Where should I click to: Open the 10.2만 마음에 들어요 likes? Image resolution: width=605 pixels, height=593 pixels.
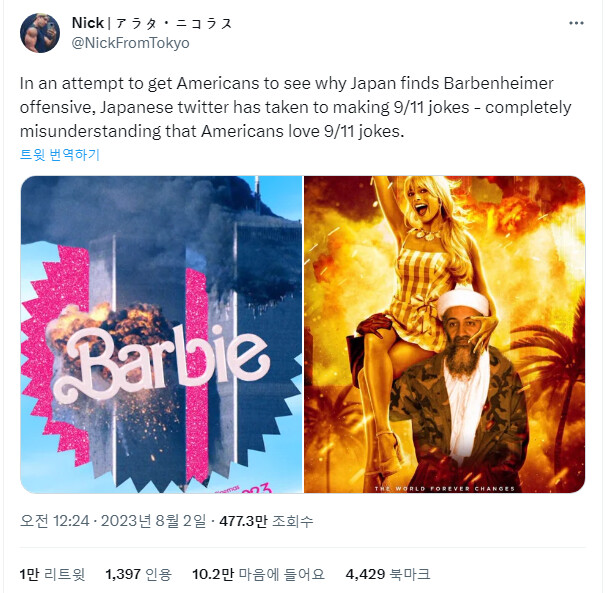coord(259,574)
